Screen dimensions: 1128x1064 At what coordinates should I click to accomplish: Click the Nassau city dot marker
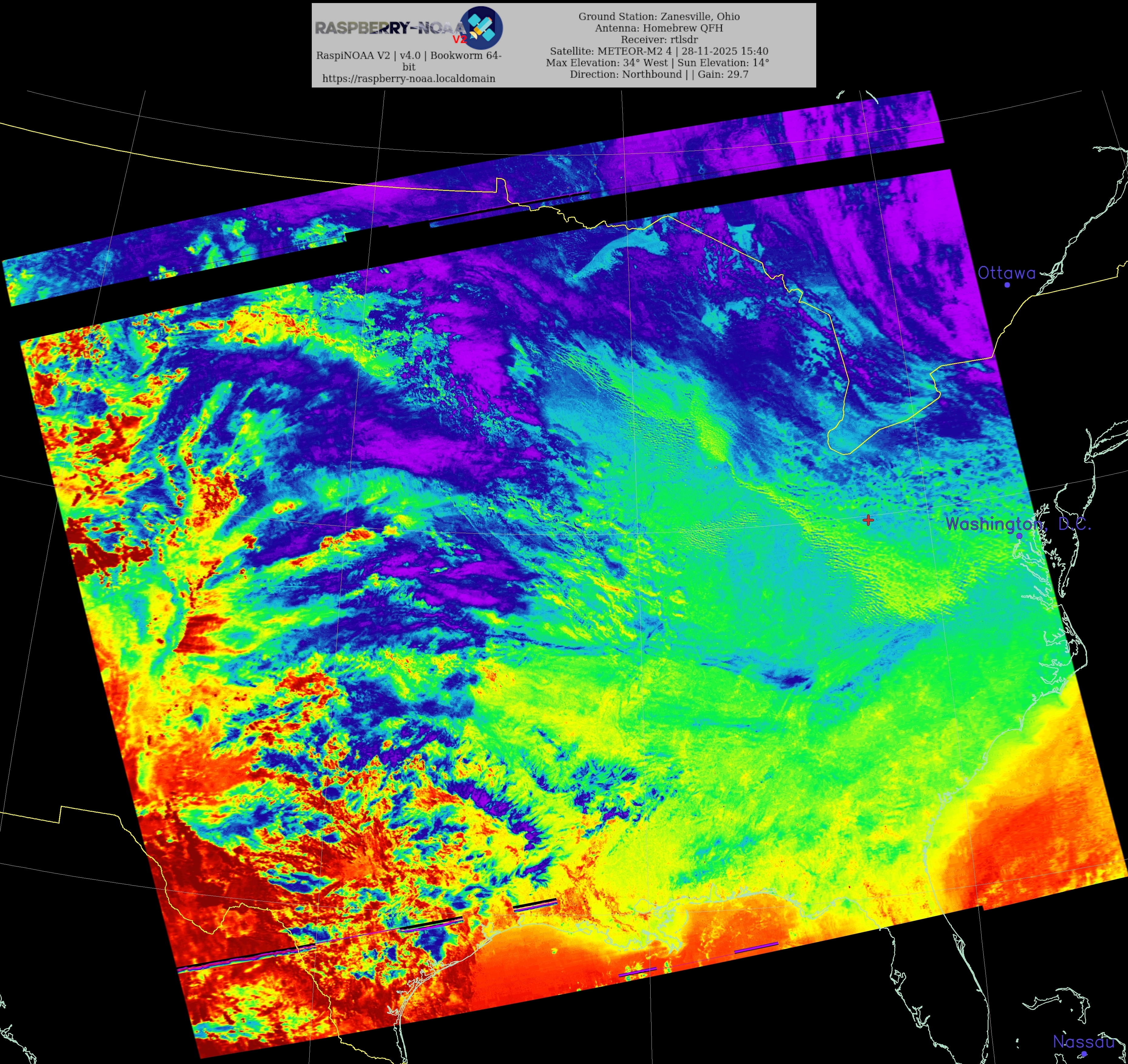tap(1084, 1054)
